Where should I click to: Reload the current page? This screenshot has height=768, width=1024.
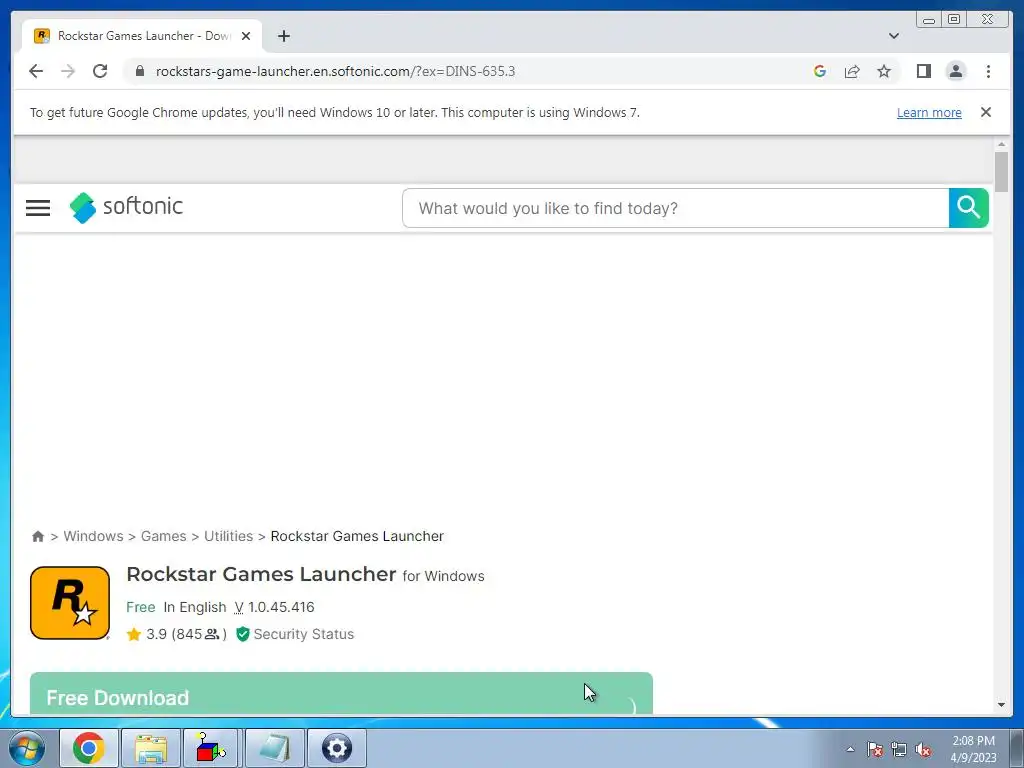[x=100, y=71]
